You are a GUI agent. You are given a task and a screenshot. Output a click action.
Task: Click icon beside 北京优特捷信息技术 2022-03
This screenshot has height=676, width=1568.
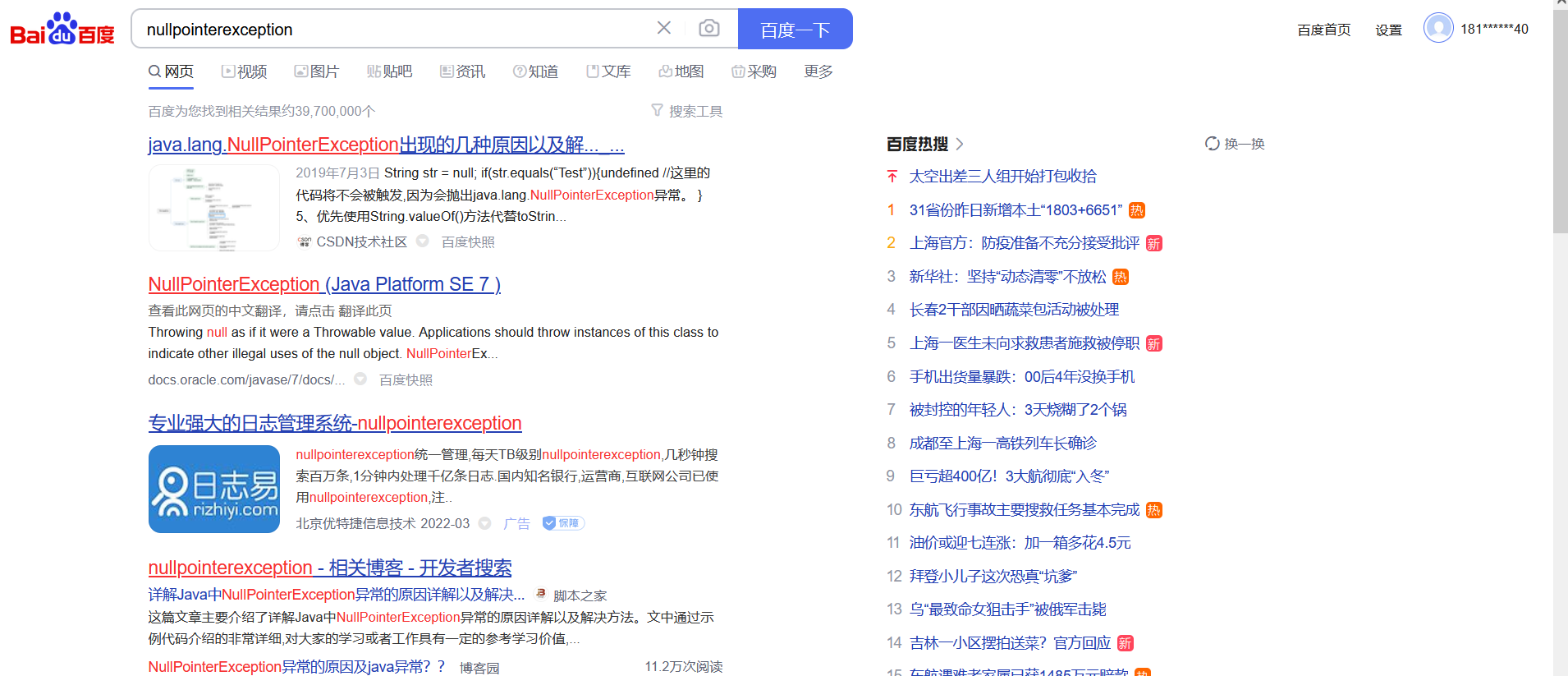(x=485, y=523)
